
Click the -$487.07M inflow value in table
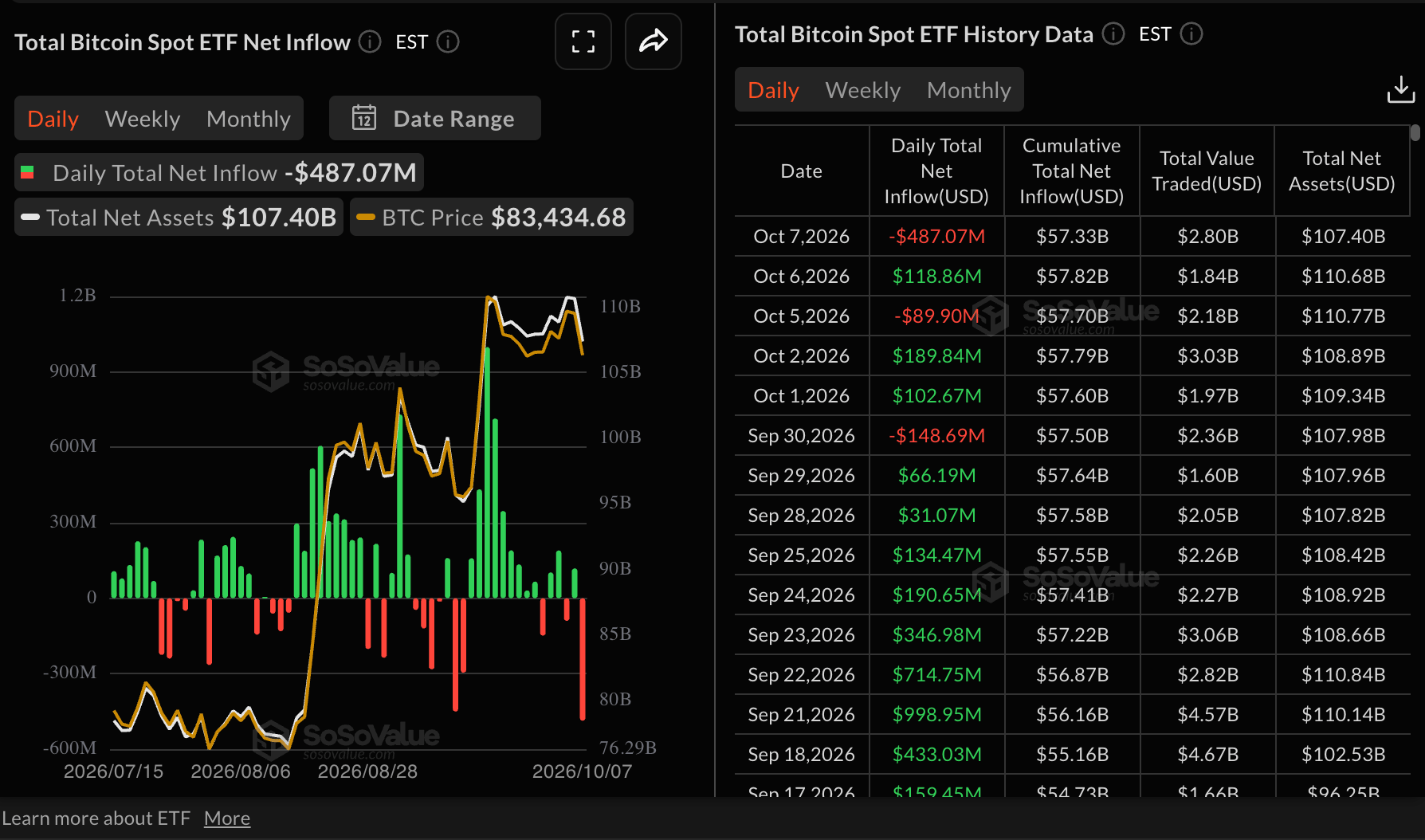pos(936,237)
